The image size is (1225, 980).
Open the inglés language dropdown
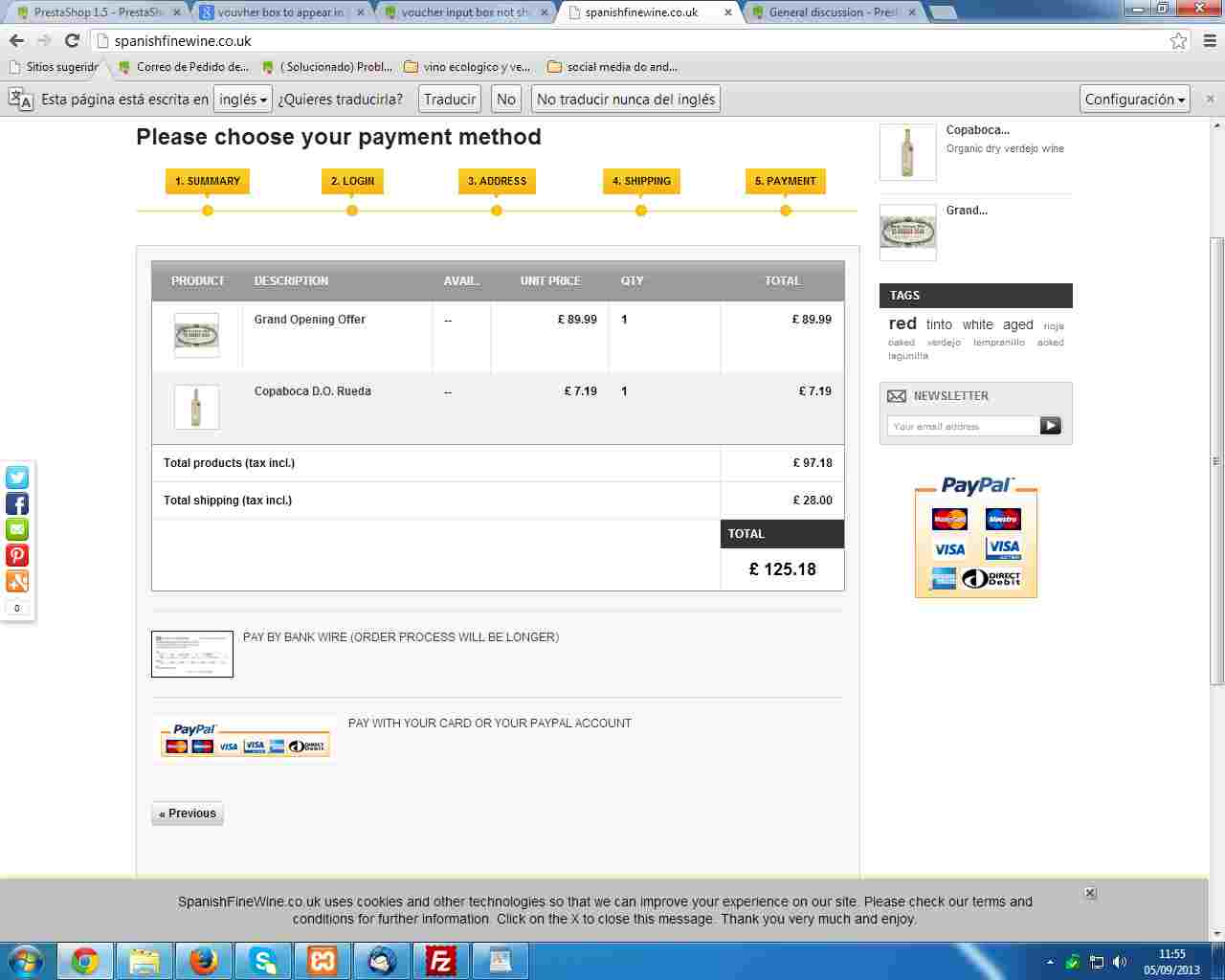(x=243, y=100)
